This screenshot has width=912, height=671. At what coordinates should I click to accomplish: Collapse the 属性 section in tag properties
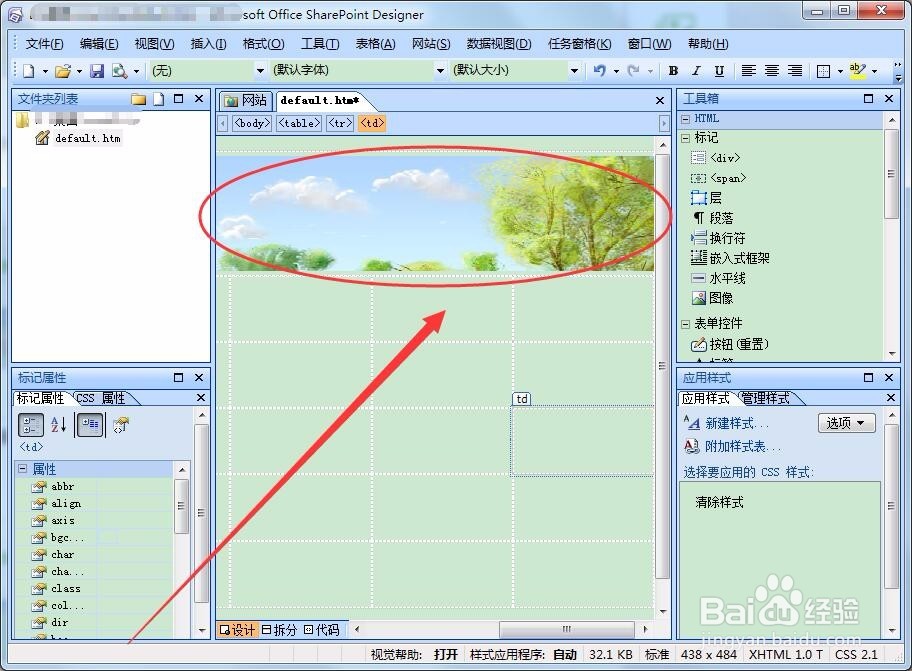click(x=23, y=469)
